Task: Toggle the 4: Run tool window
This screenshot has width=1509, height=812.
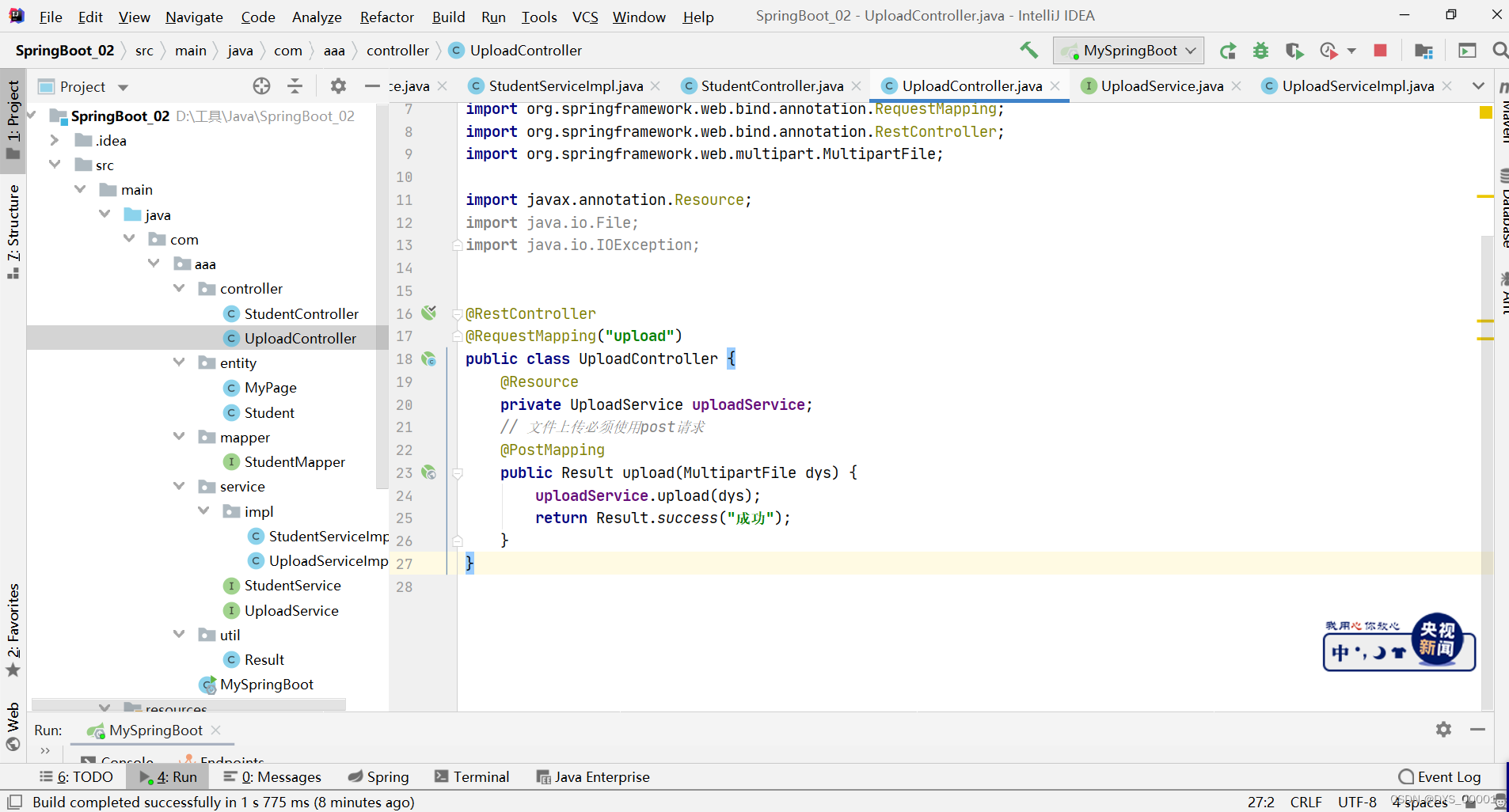Action: (169, 776)
